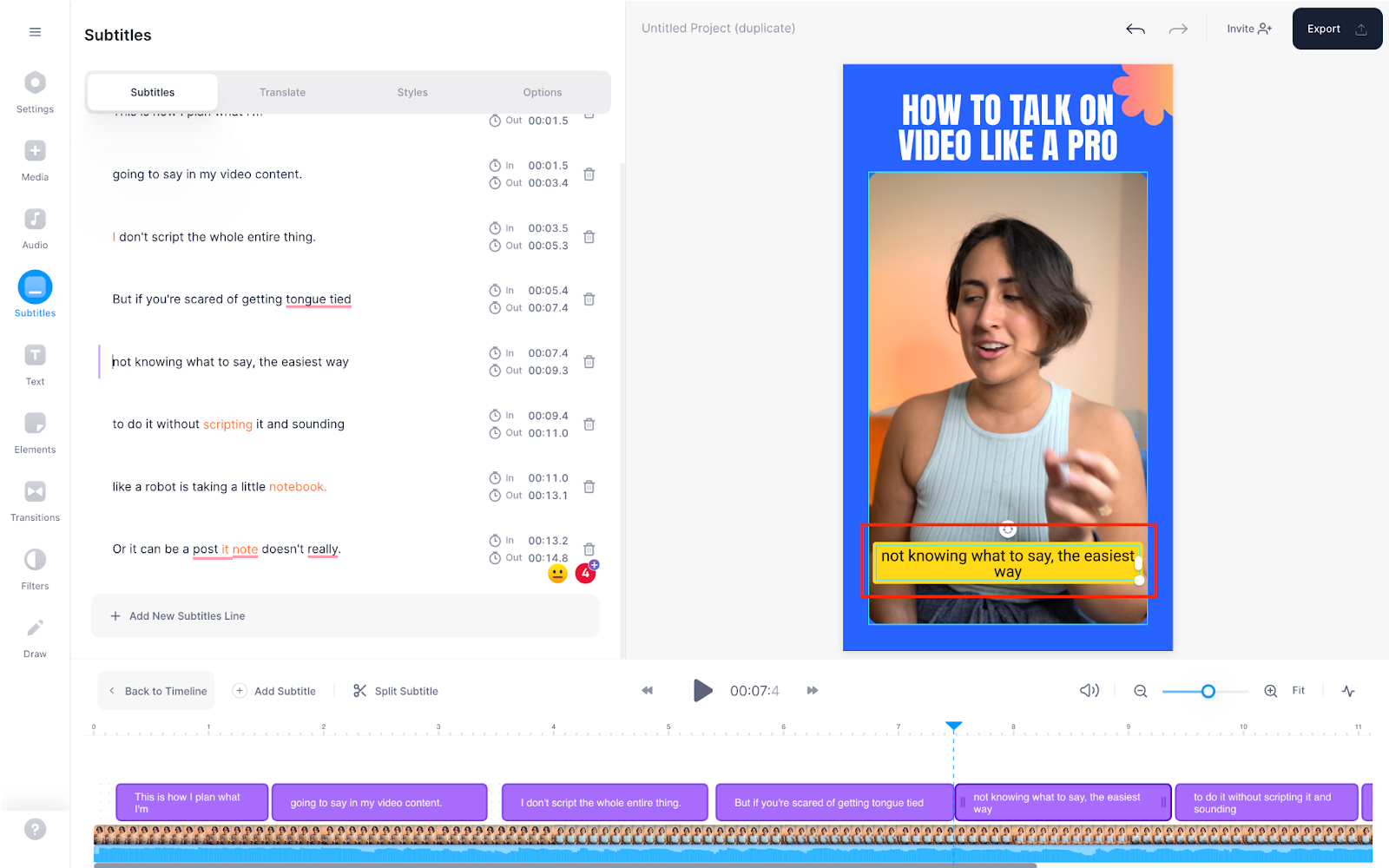Click the yellow subtitle box on the video
The image size is (1389, 868).
point(1007,563)
